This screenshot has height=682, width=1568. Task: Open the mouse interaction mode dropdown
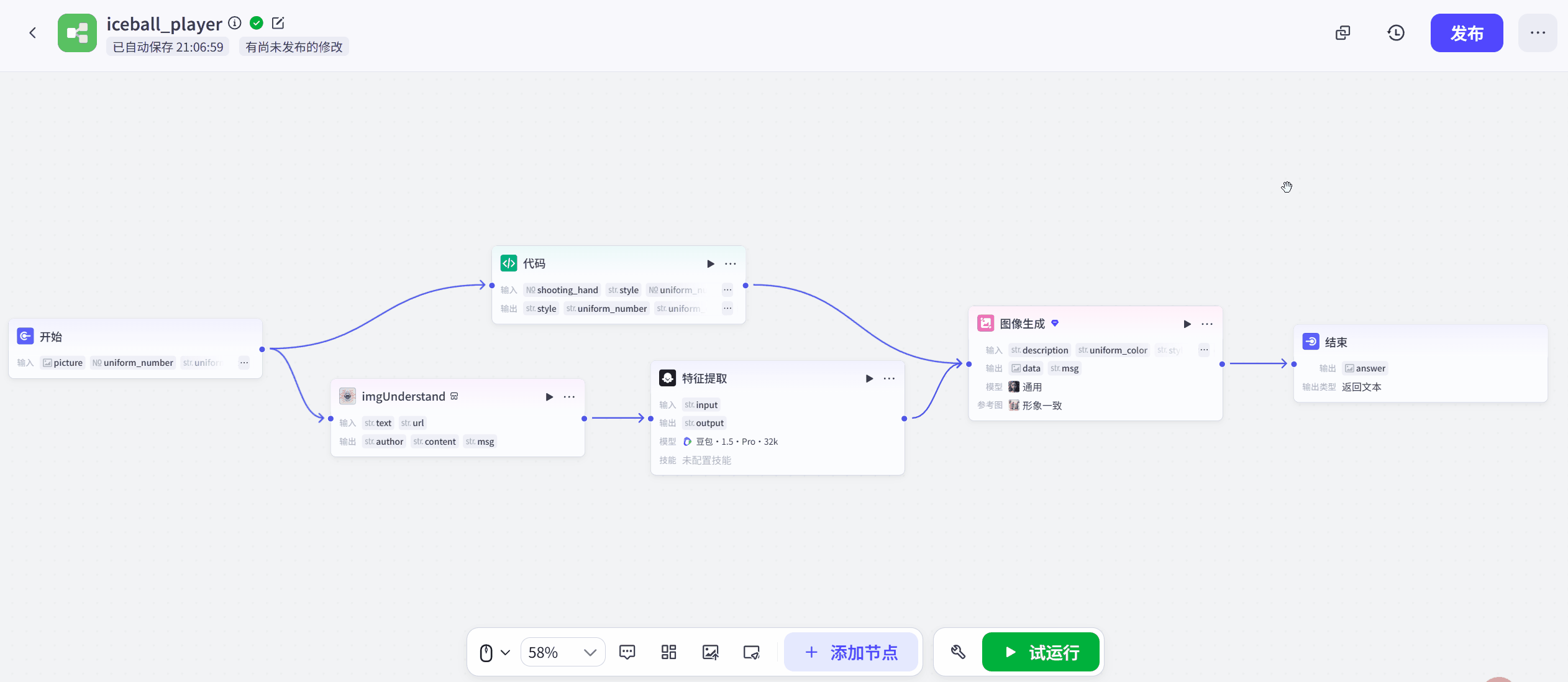coord(495,652)
